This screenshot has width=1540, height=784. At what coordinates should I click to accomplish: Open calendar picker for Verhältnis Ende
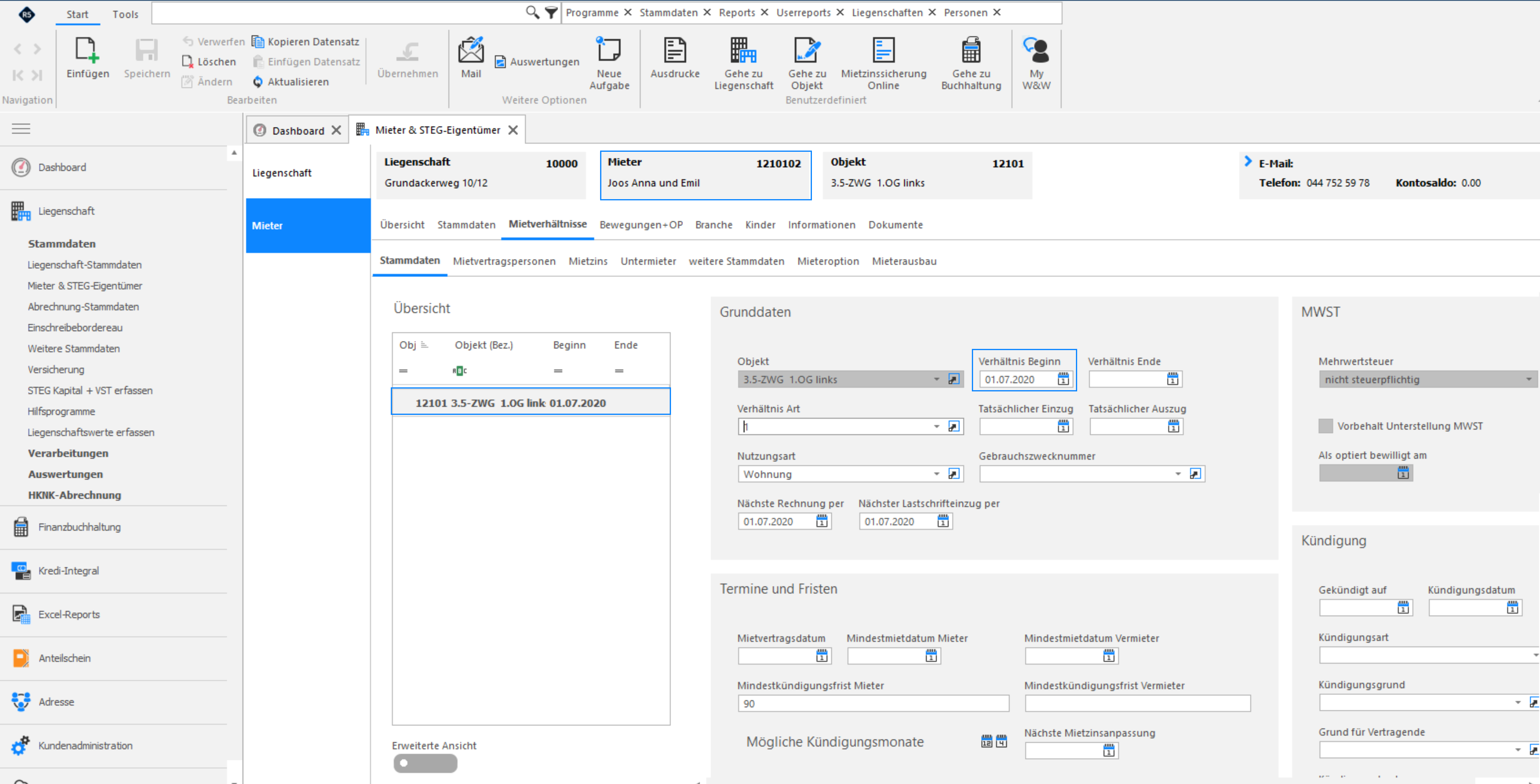coord(1172,379)
